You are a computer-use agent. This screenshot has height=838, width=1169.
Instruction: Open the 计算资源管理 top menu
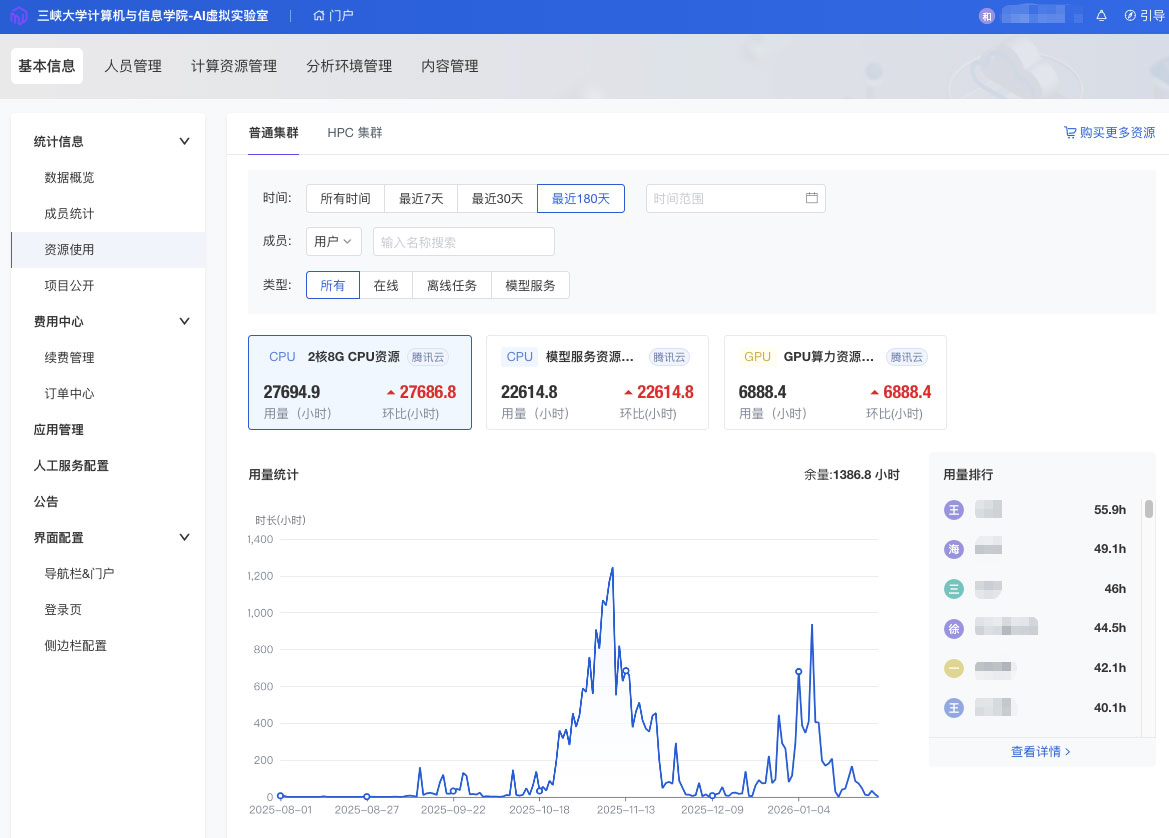tap(234, 66)
